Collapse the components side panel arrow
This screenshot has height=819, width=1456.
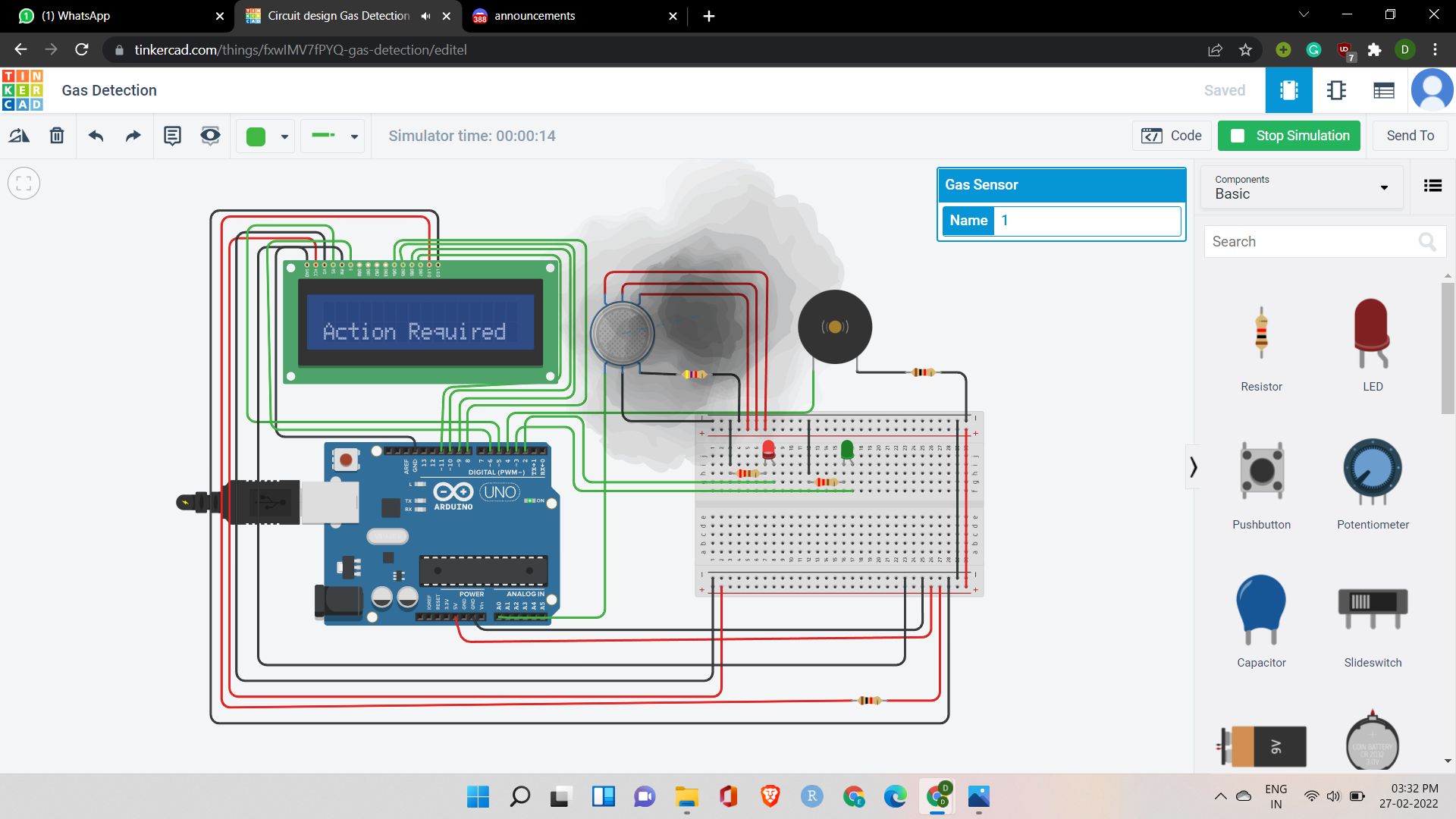coord(1193,467)
